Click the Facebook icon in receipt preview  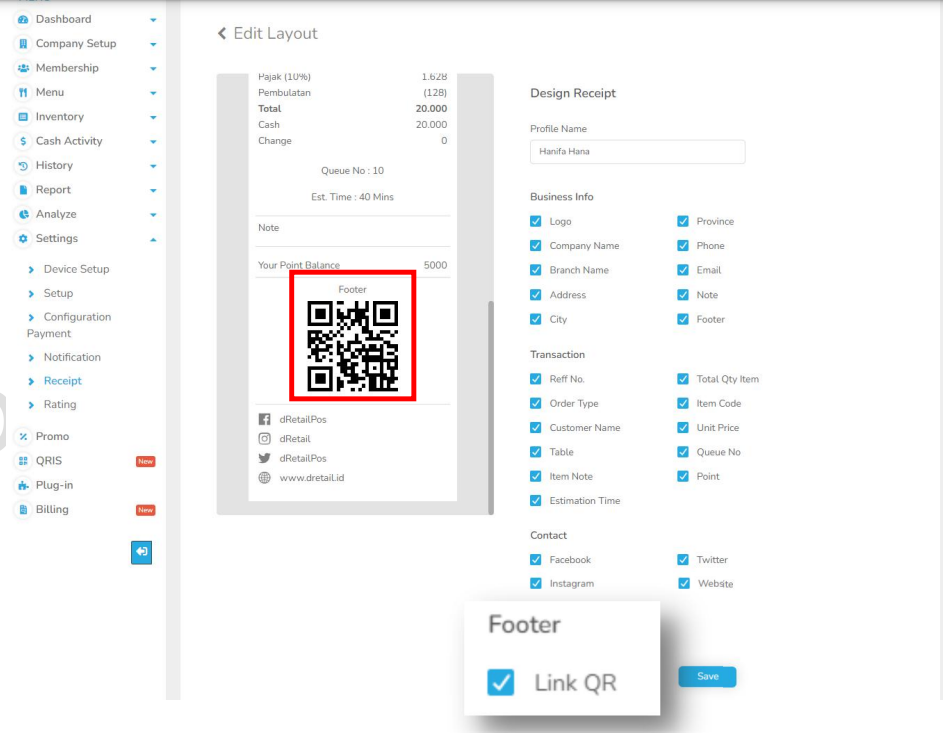point(264,419)
